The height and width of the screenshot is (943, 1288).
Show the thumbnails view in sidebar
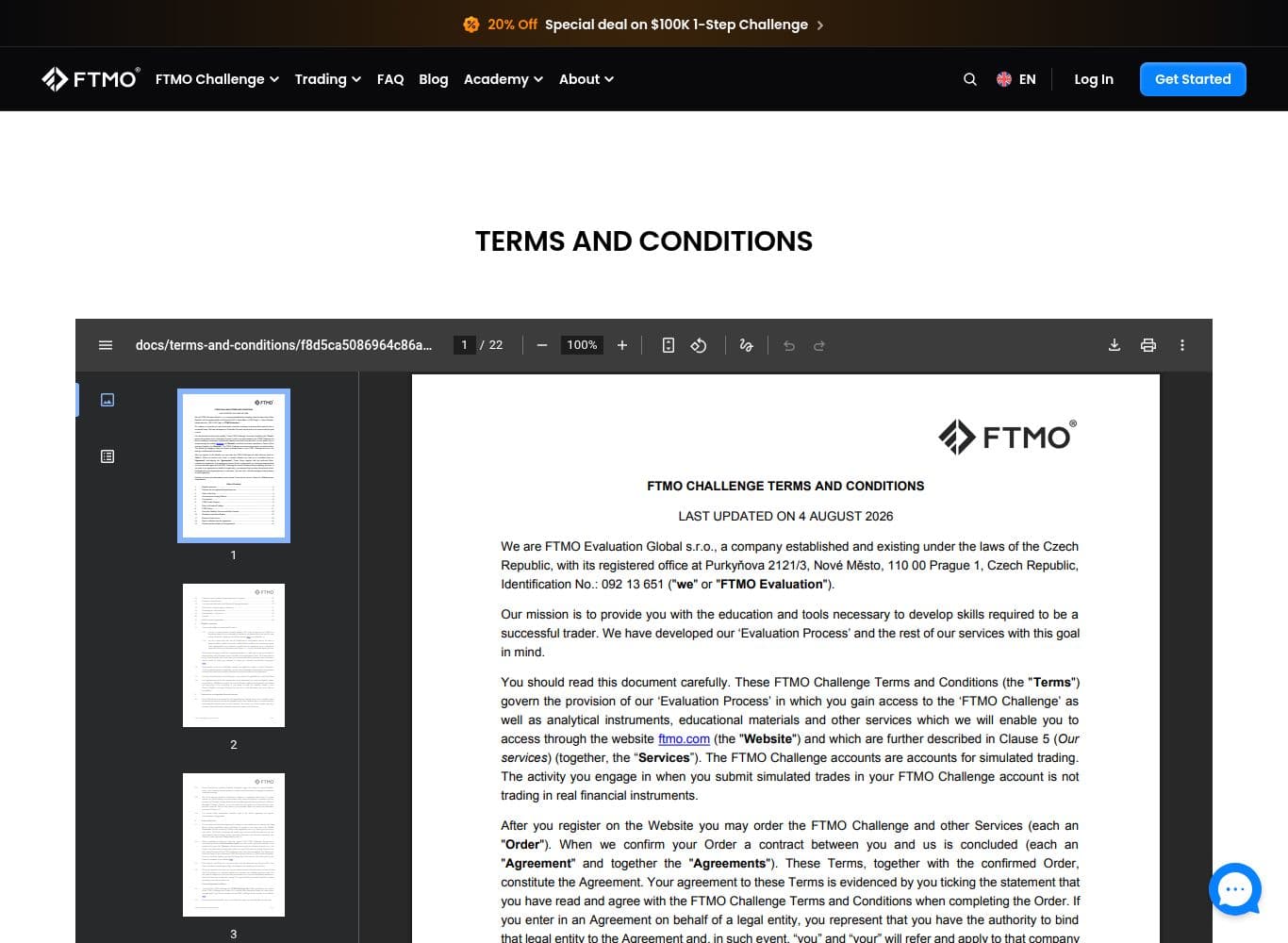(107, 400)
